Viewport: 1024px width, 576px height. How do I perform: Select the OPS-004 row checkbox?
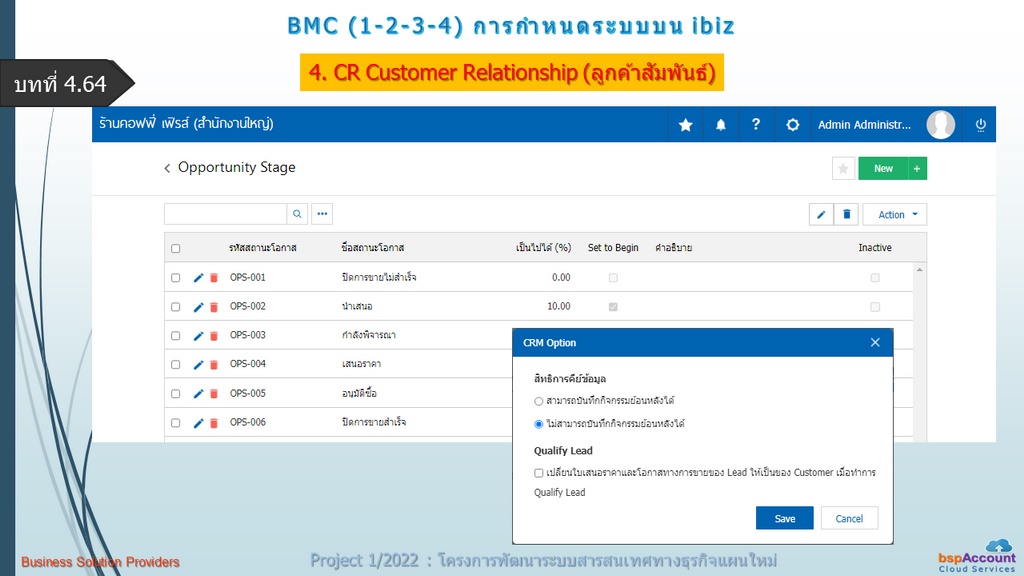click(176, 364)
